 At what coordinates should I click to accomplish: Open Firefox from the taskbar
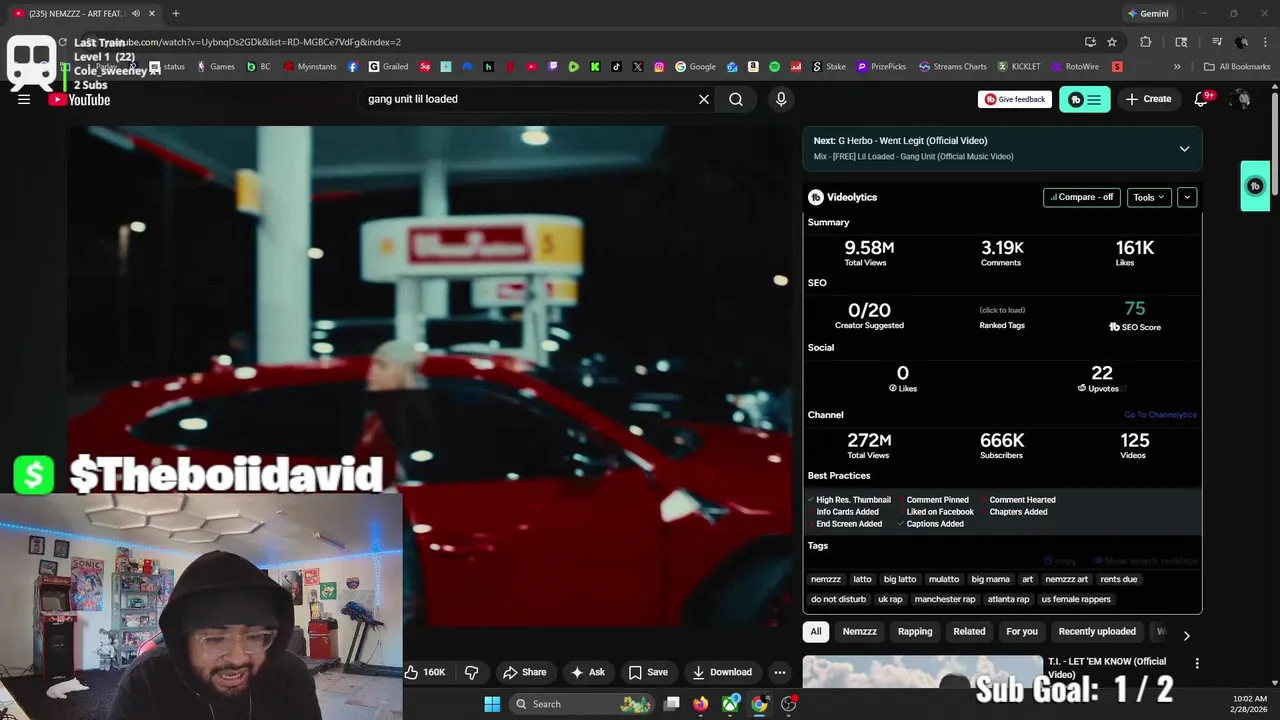coord(701,704)
